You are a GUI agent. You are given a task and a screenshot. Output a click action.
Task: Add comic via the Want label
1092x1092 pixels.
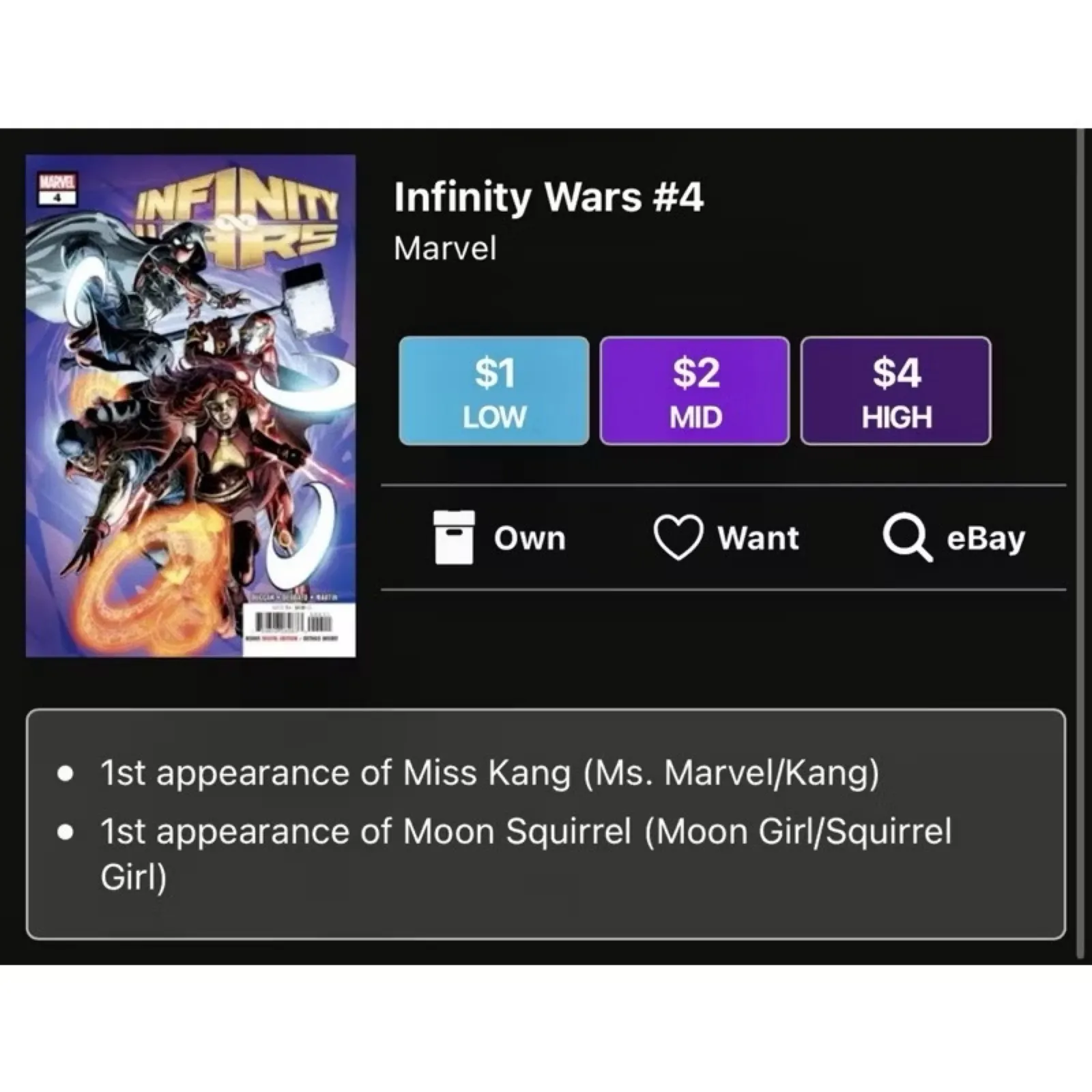coord(758,538)
